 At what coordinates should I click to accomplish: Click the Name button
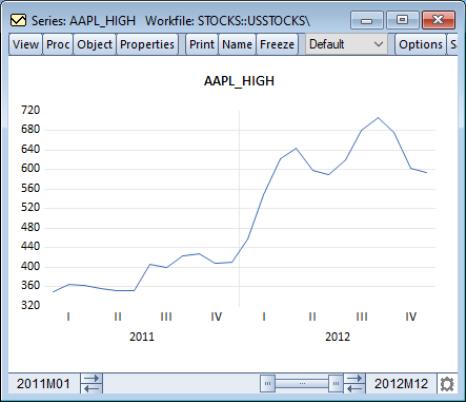[x=237, y=44]
